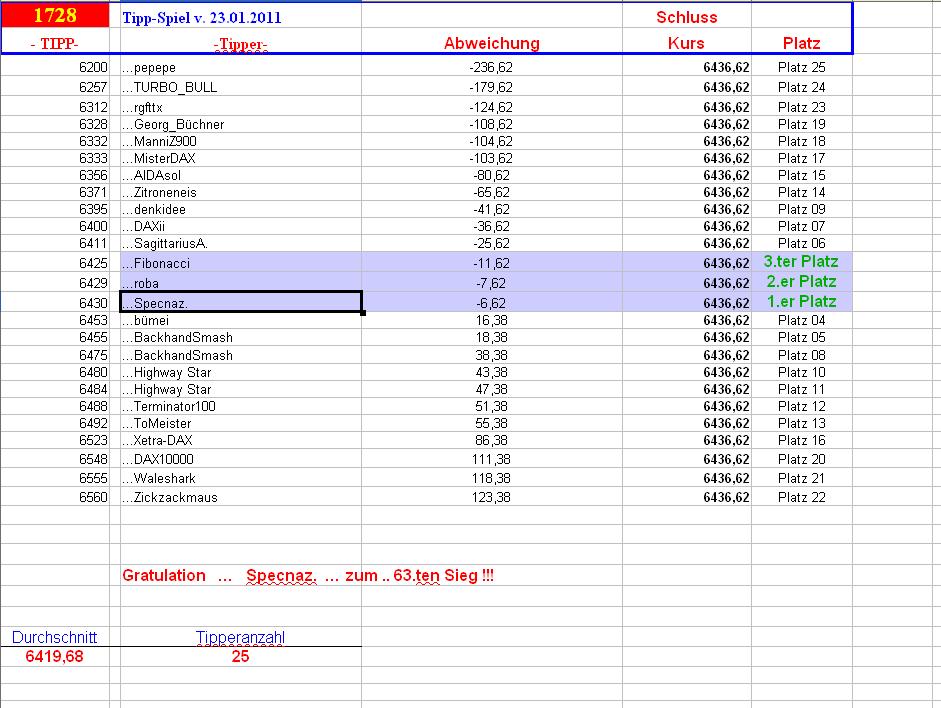Select the deviation 123,38
The image size is (941, 708).
pyautogui.click(x=491, y=497)
